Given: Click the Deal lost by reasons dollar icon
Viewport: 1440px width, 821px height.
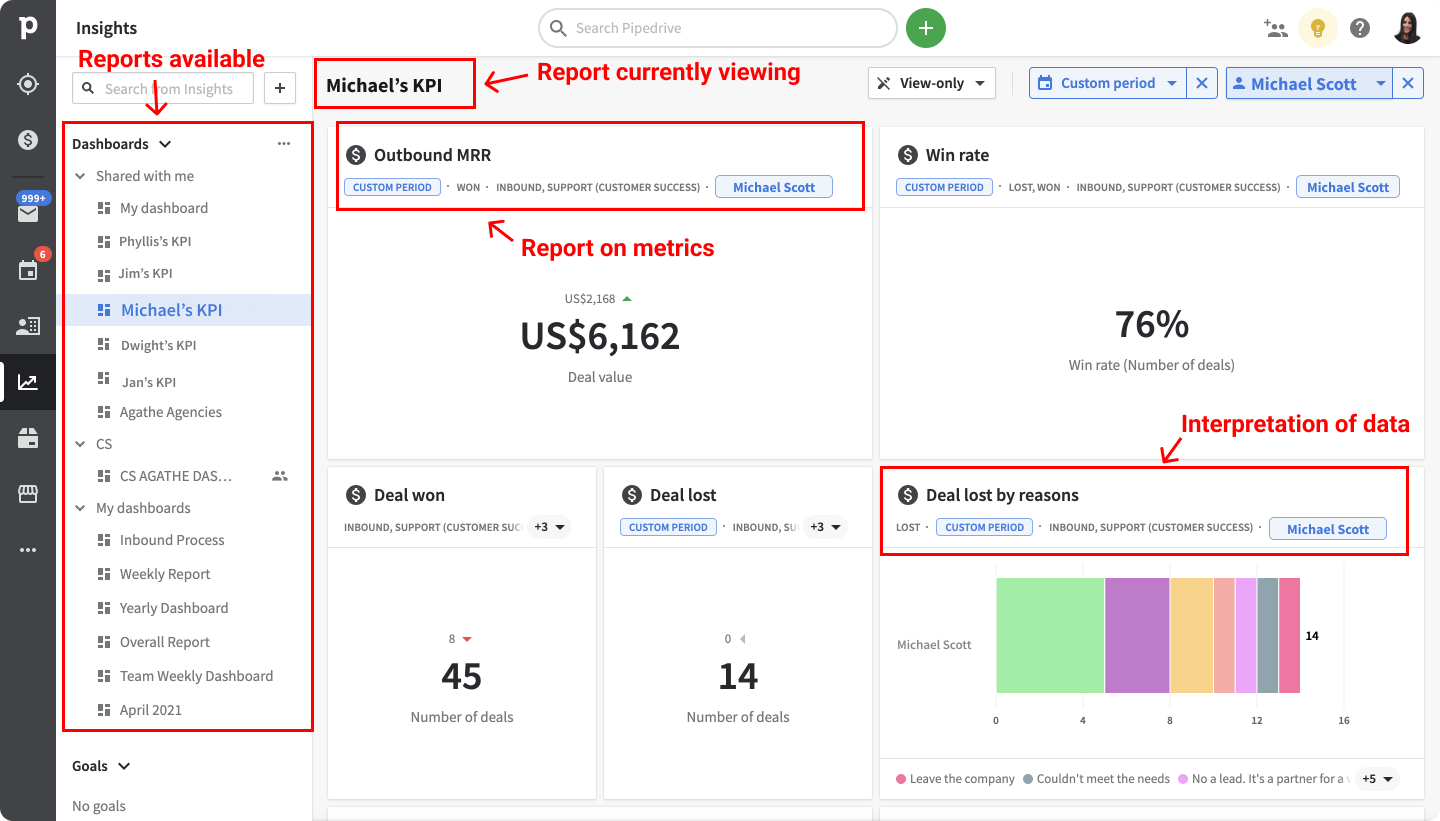Looking at the screenshot, I should click(x=908, y=495).
